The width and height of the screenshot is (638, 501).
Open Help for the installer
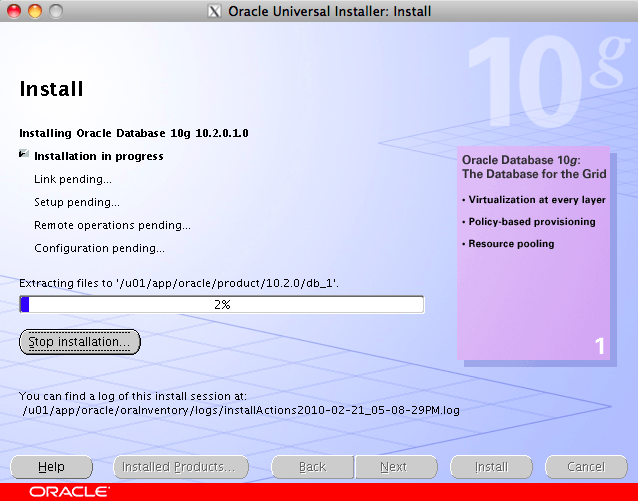point(51,467)
